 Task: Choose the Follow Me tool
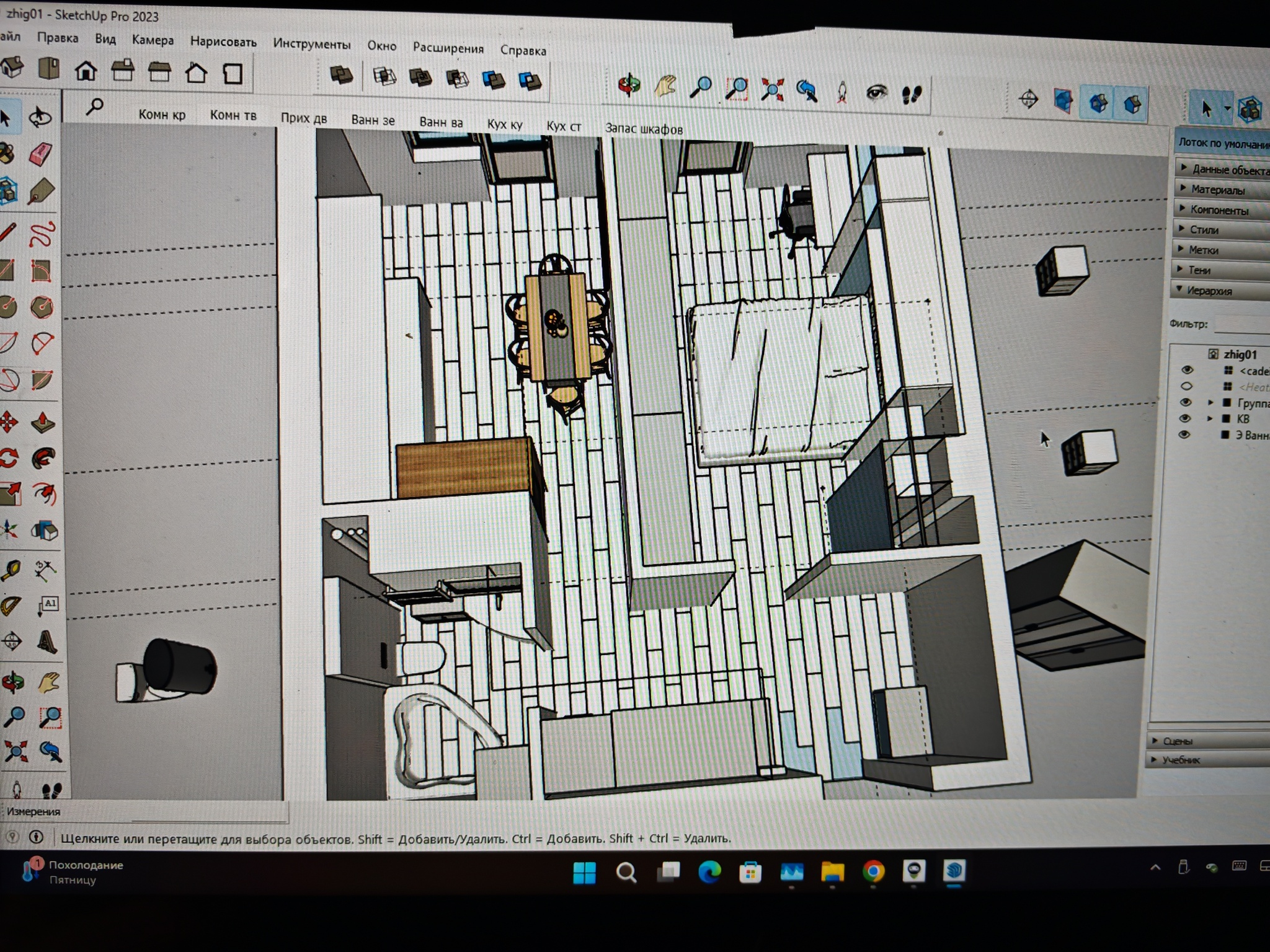(42, 458)
